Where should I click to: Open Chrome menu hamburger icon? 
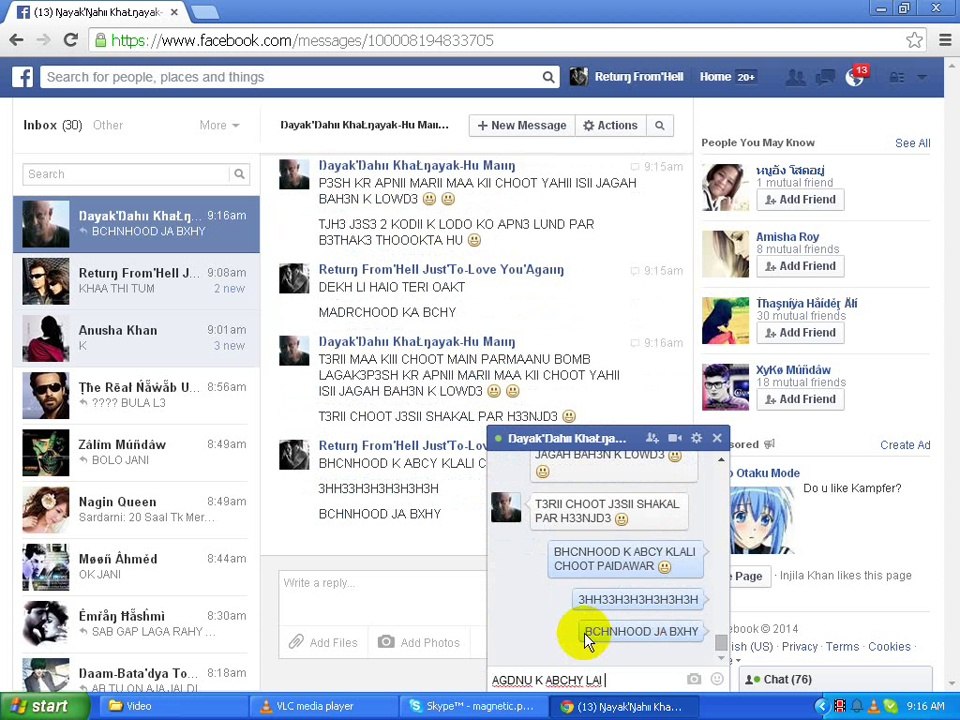[x=945, y=40]
